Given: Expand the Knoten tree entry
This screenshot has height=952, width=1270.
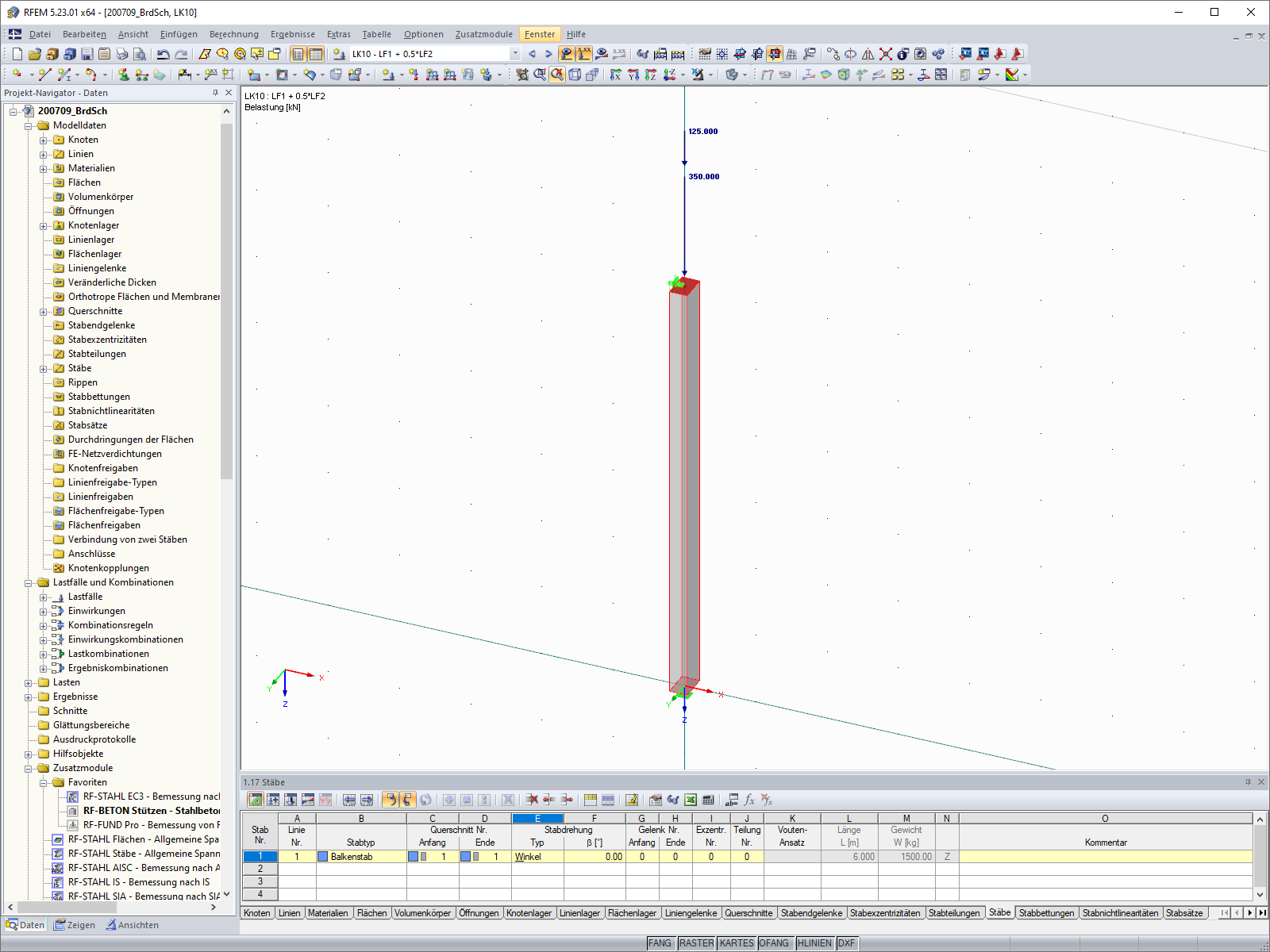Looking at the screenshot, I should pos(41,139).
